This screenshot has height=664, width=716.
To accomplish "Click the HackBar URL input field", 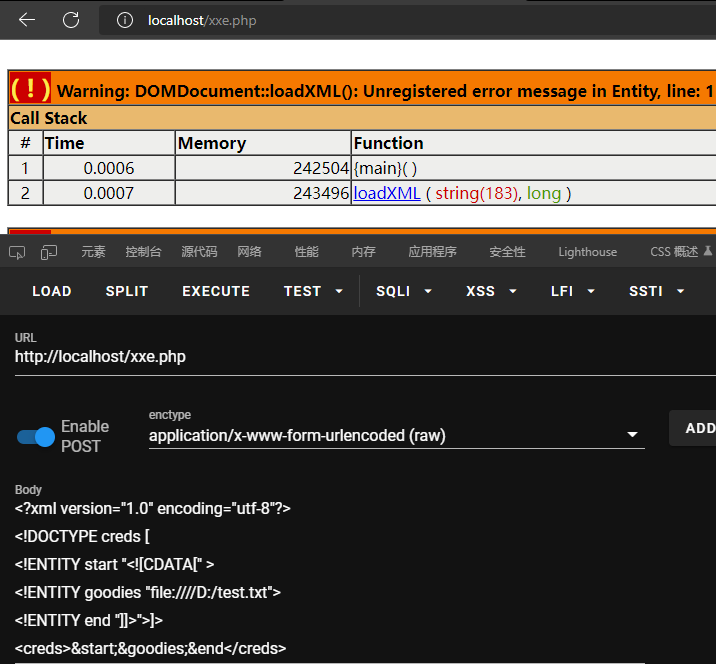I will [365, 357].
